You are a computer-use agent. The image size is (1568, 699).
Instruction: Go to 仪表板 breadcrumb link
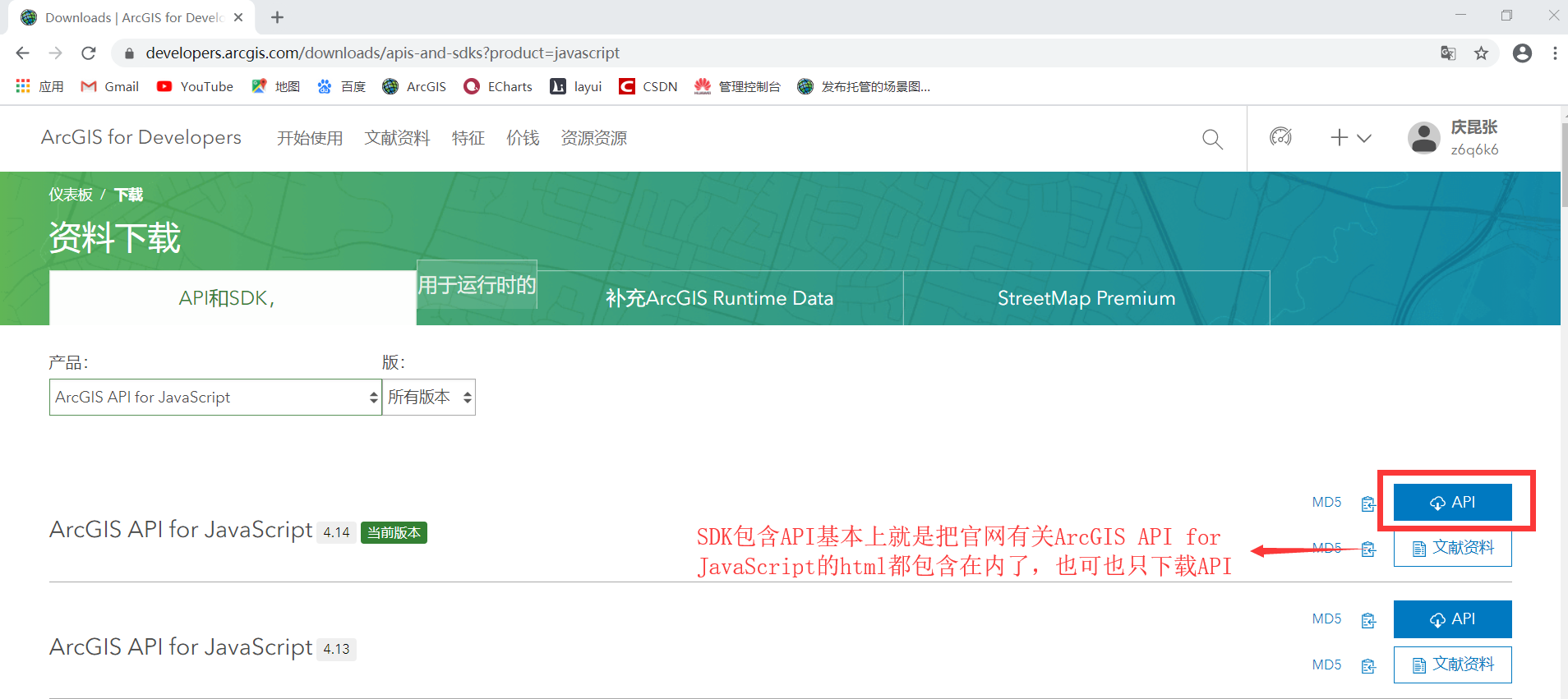click(x=71, y=195)
